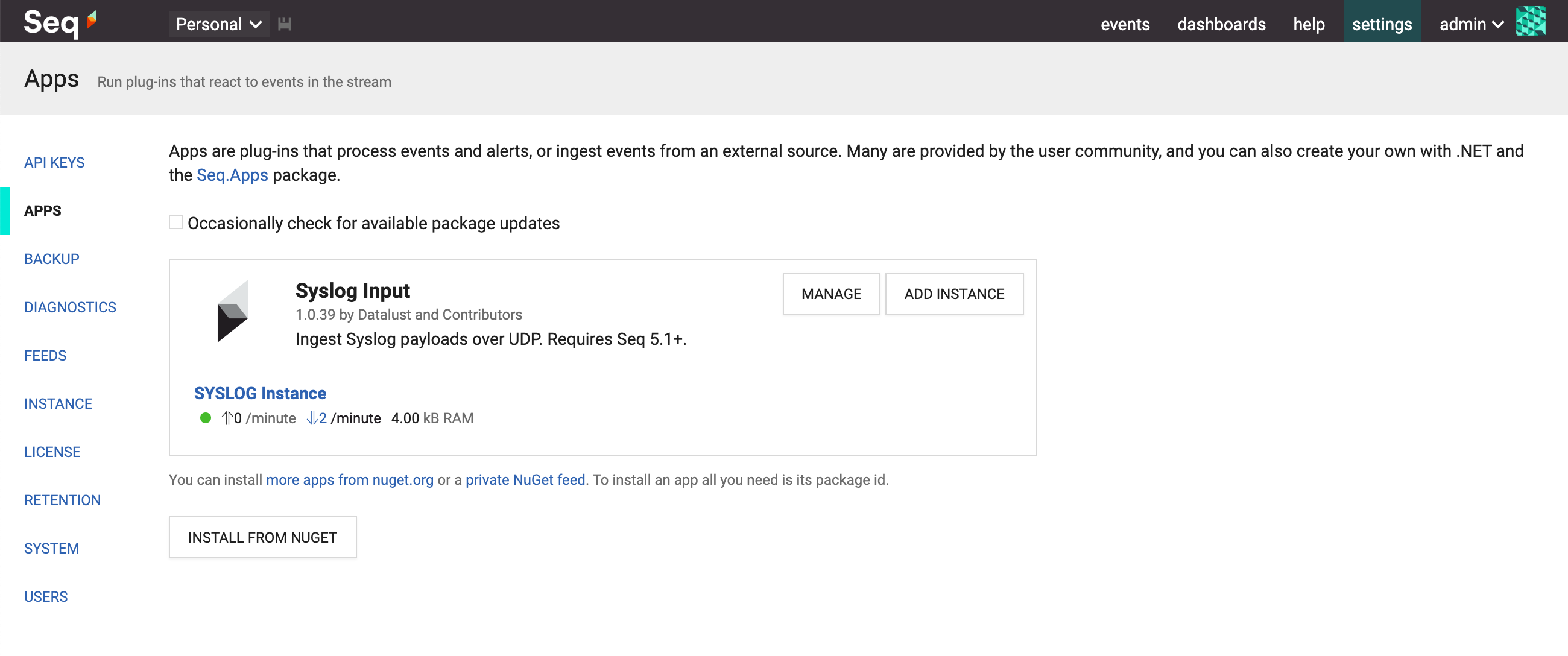Open the dashboards page
The height and width of the screenshot is (656, 1568).
tap(1221, 24)
